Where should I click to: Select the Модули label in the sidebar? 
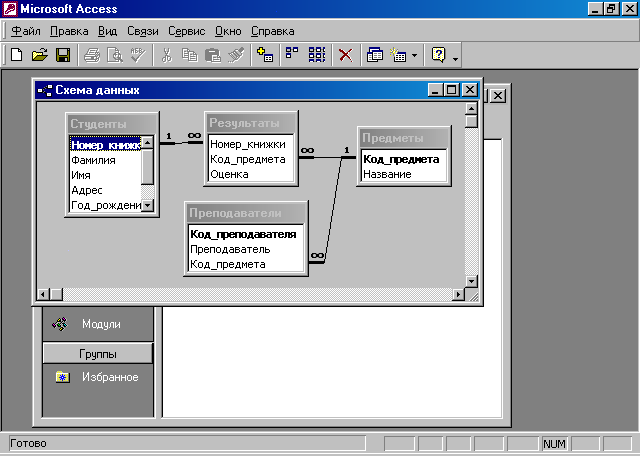point(101,324)
